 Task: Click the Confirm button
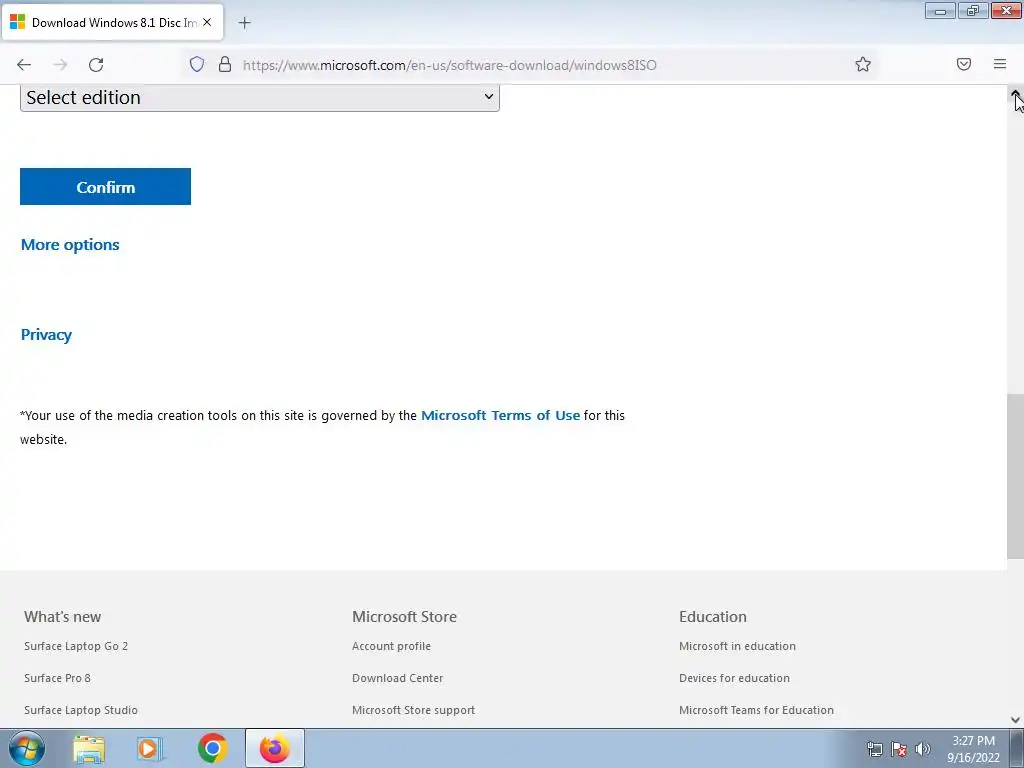tap(105, 187)
